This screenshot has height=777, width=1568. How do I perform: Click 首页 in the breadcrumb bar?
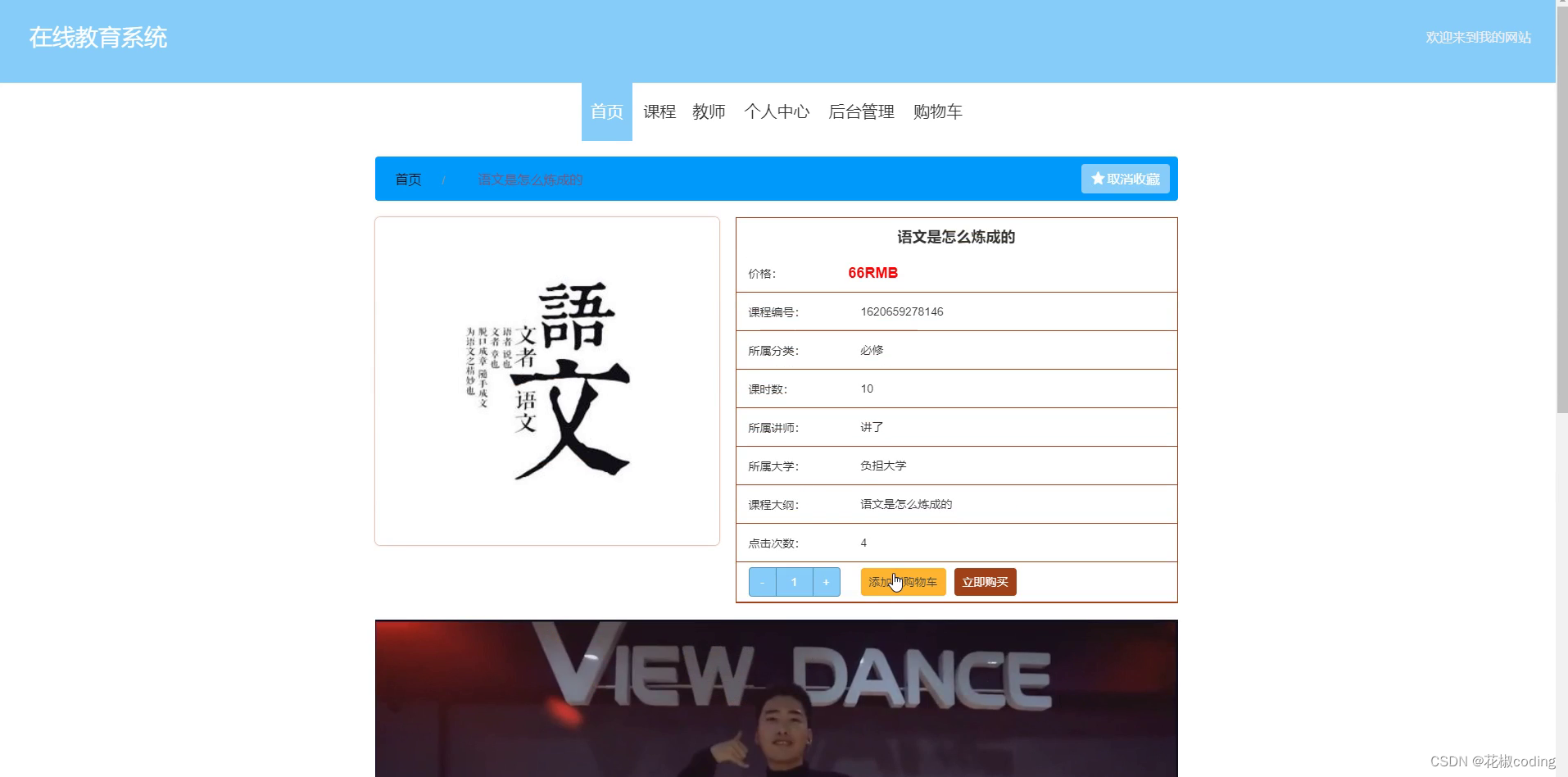coord(408,179)
